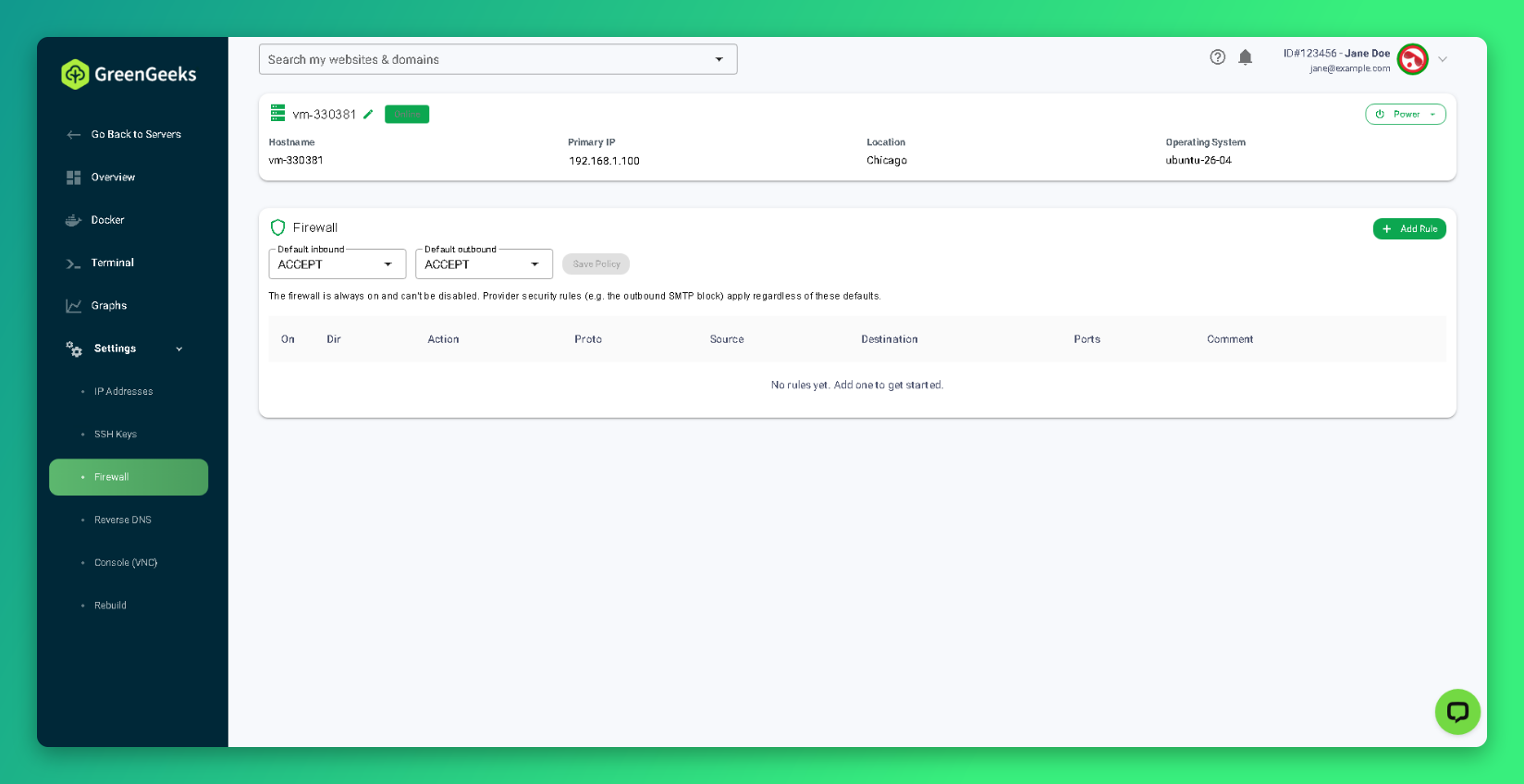Open the Docker page
This screenshot has height=784, width=1524.
[107, 220]
